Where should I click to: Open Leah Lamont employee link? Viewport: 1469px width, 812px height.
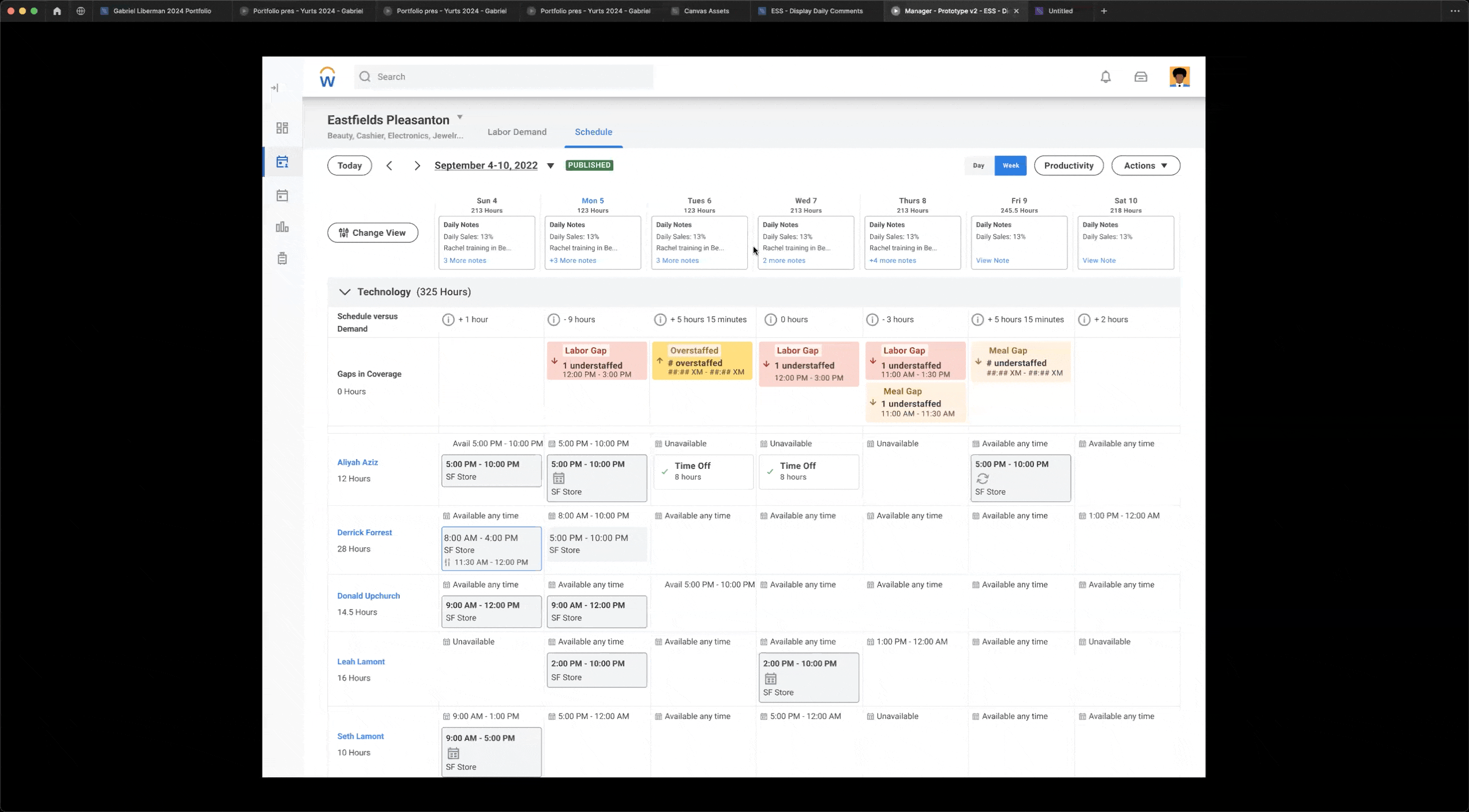(x=361, y=662)
